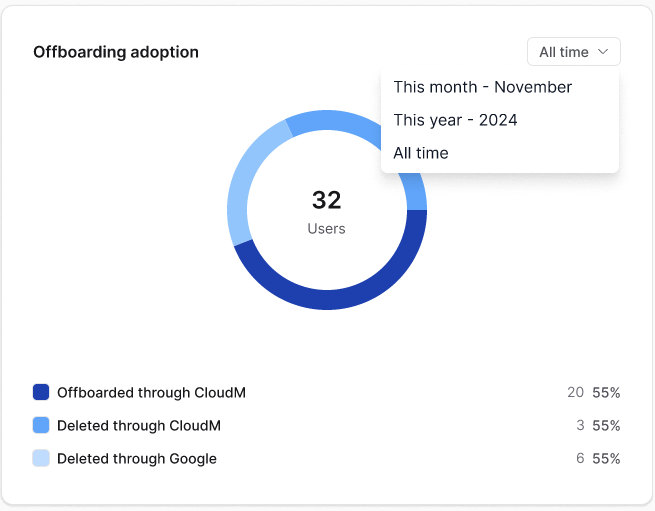Click the dark blue Offboarded through CloudM swatch
This screenshot has height=511, width=655.
[x=41, y=392]
